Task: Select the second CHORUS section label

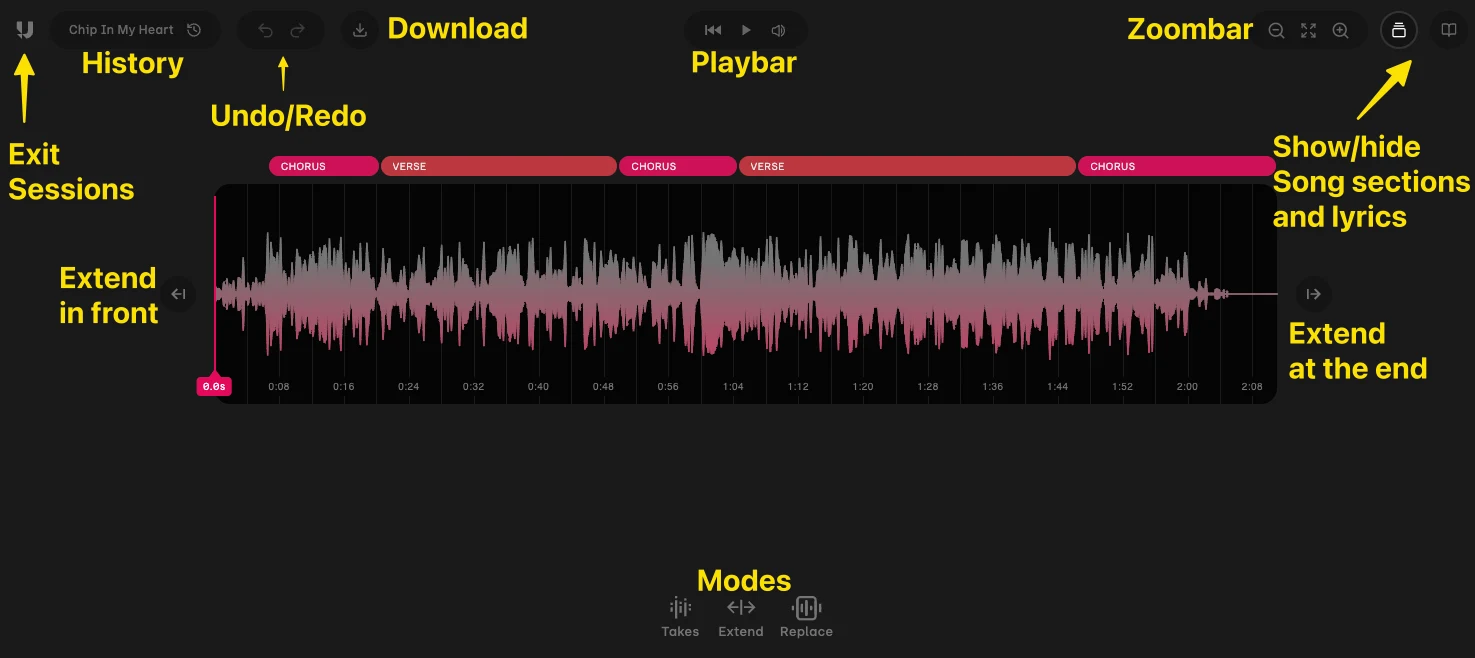Action: point(678,166)
